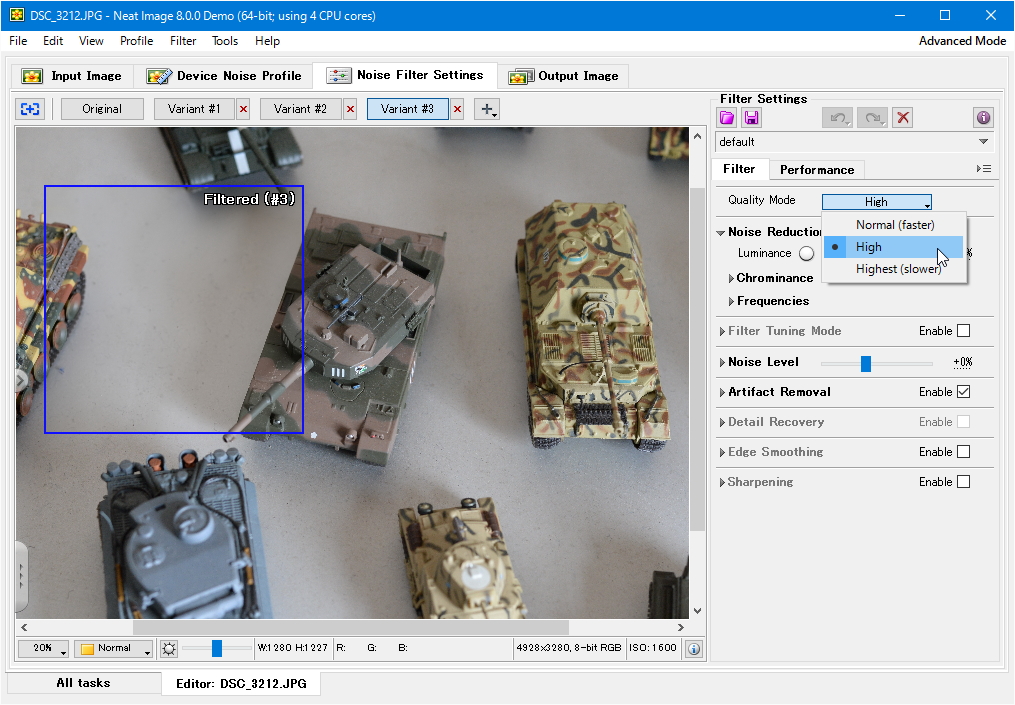Collapse the Noise Reduction section
The image size is (1015, 705).
(720, 232)
